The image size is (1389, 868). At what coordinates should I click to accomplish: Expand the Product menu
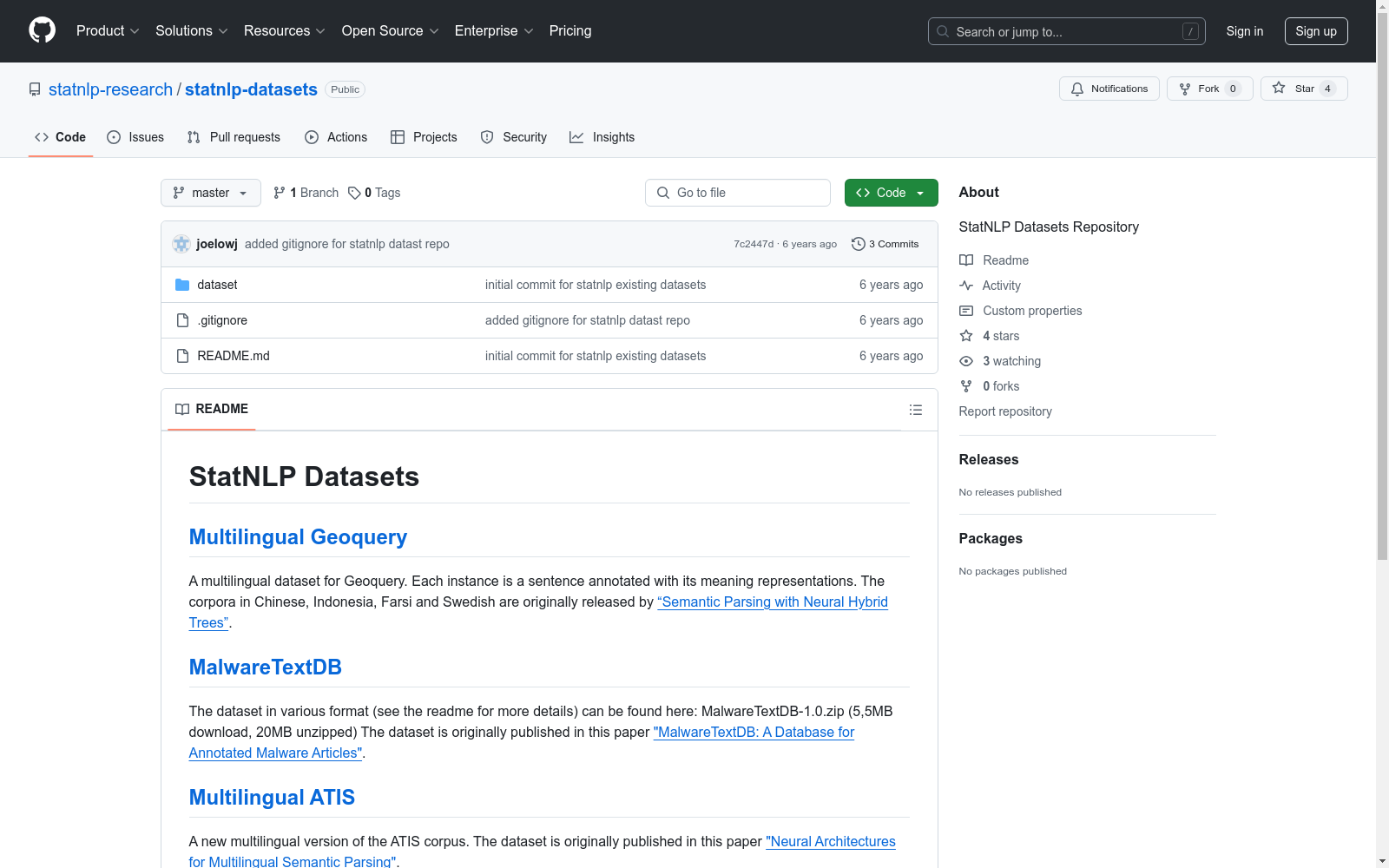click(x=108, y=31)
